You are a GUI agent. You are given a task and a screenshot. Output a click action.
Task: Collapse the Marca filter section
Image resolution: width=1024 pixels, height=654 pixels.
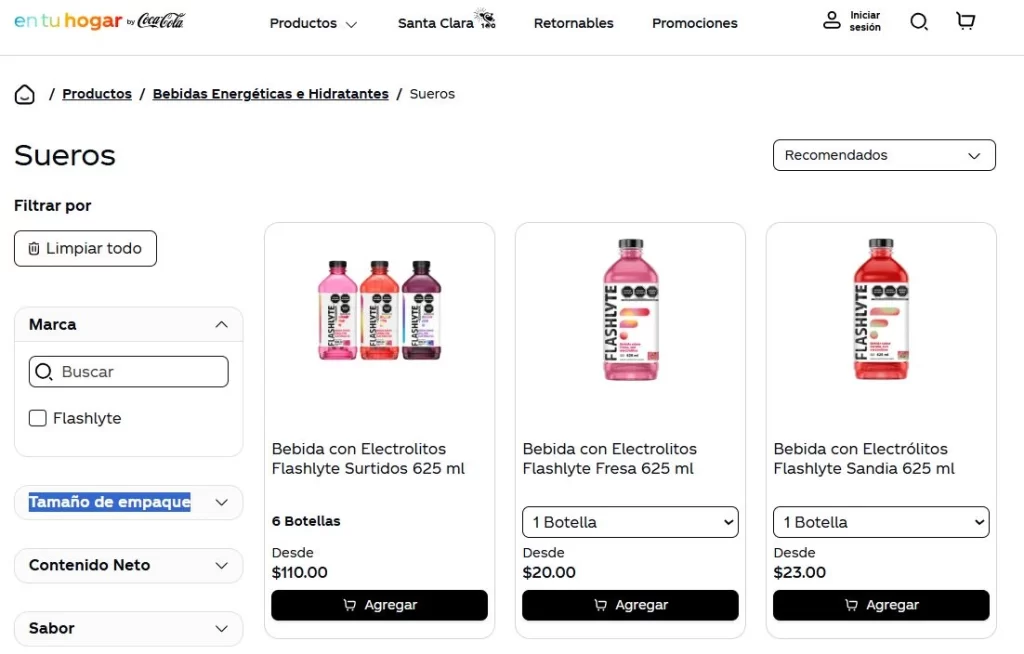click(222, 325)
